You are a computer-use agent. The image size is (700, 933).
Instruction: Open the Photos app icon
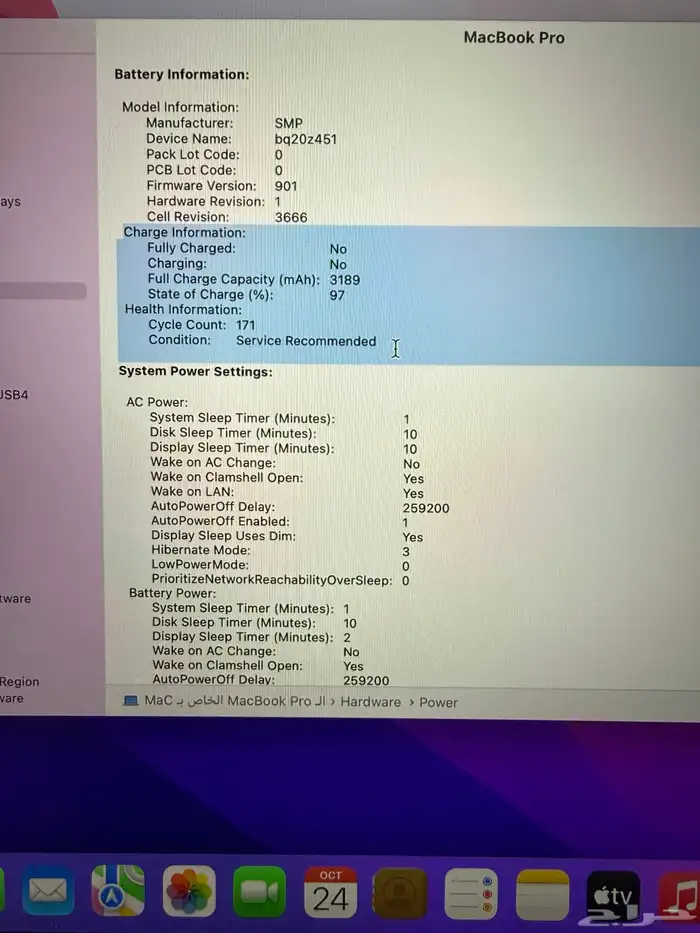click(x=189, y=891)
